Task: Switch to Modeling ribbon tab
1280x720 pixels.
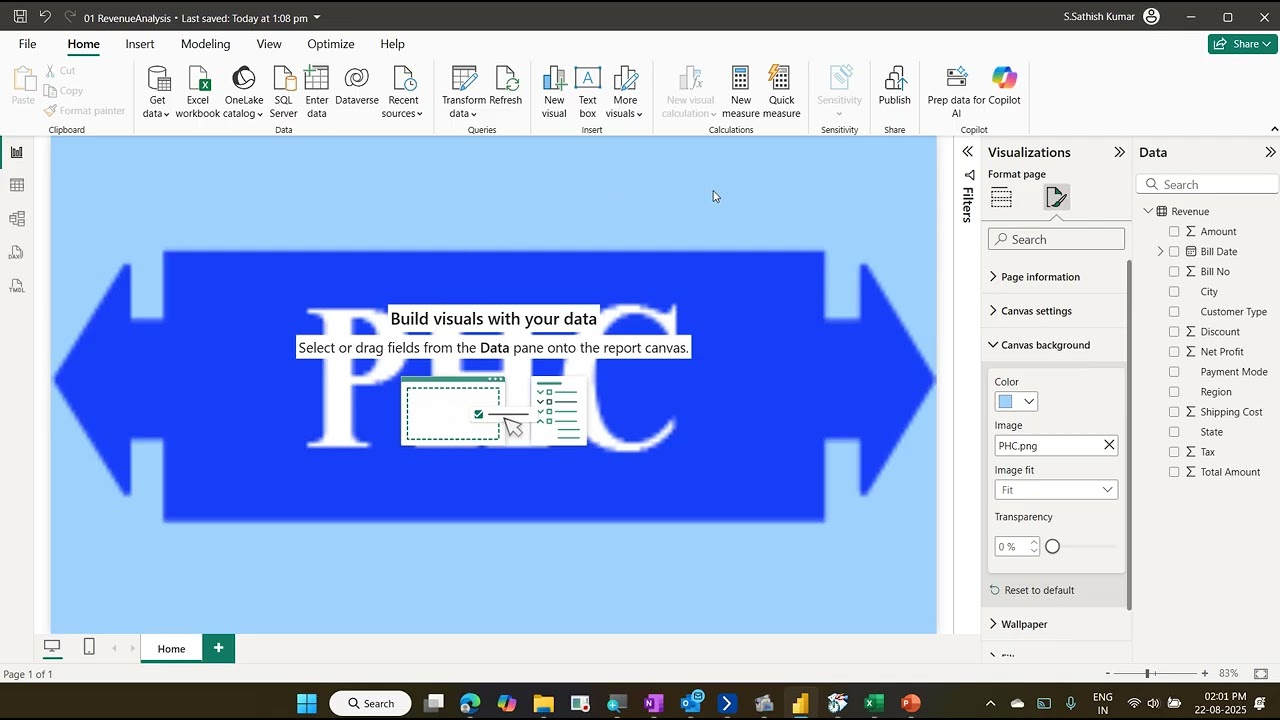Action: tap(205, 44)
